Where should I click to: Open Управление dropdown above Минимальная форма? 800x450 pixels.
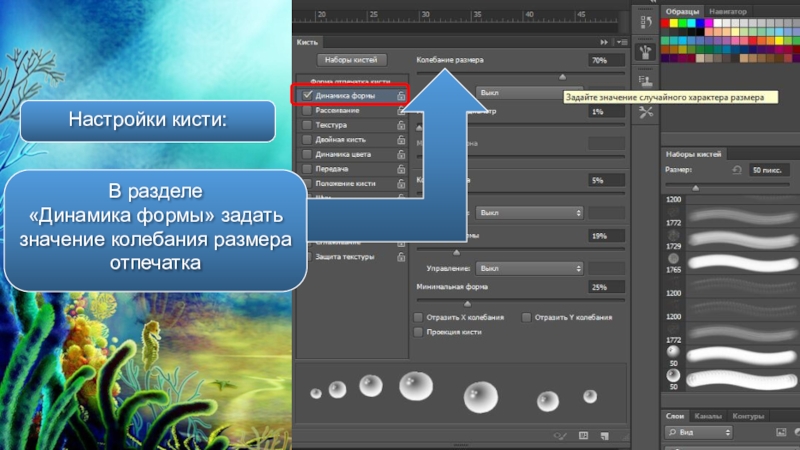[x=529, y=268]
